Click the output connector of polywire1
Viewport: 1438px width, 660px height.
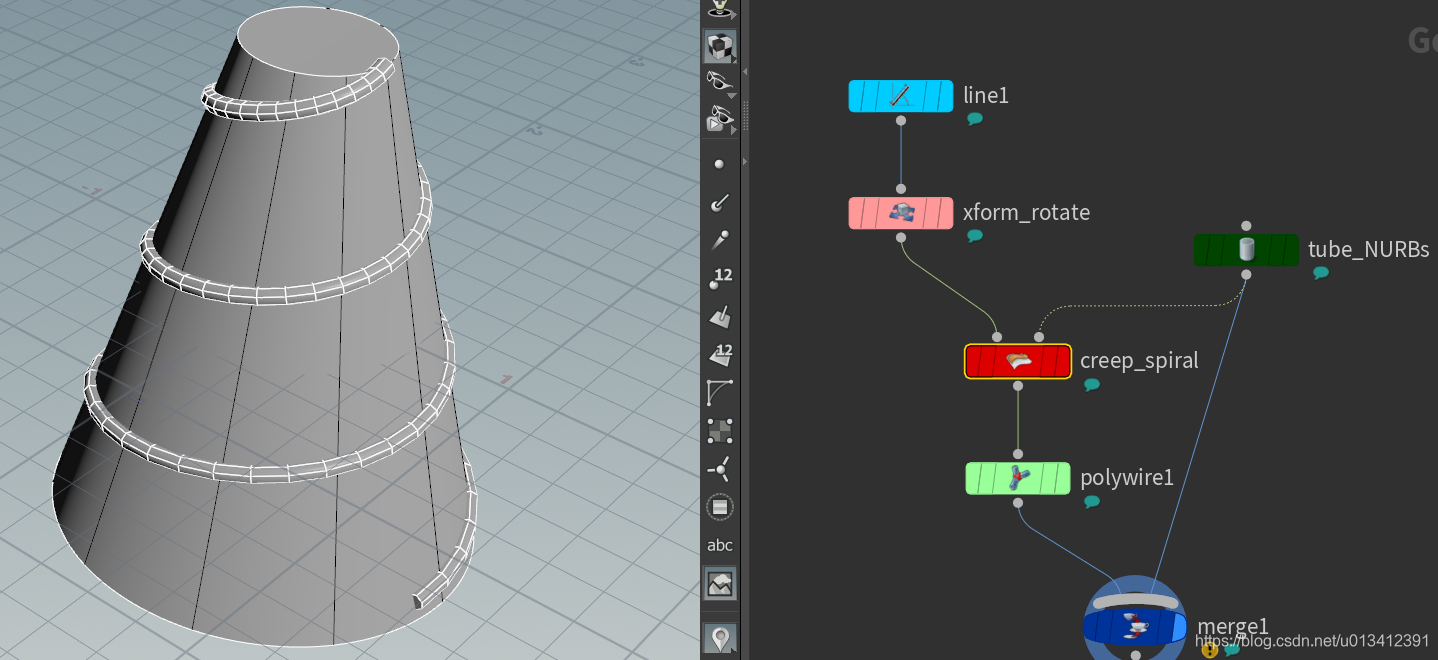coord(1018,502)
